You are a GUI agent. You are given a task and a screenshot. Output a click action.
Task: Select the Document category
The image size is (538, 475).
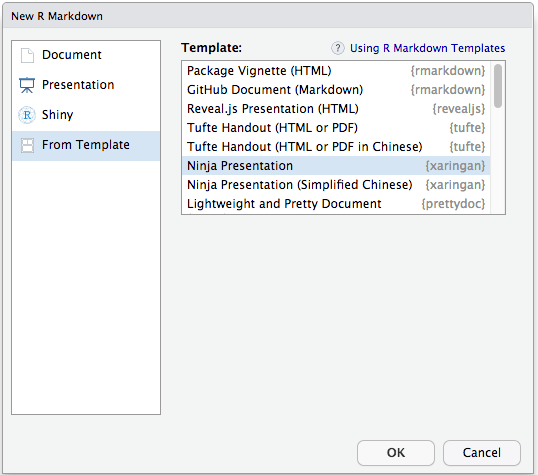tap(86, 55)
